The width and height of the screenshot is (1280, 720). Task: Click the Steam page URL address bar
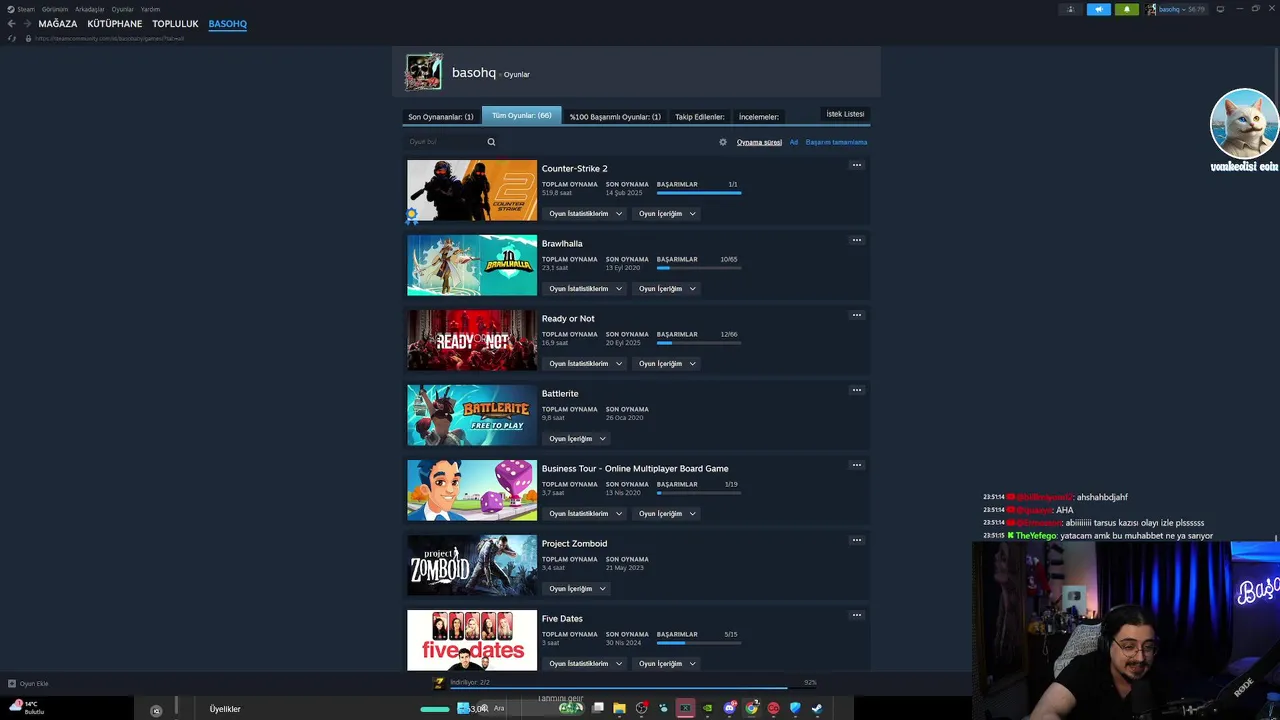pyautogui.click(x=110, y=38)
